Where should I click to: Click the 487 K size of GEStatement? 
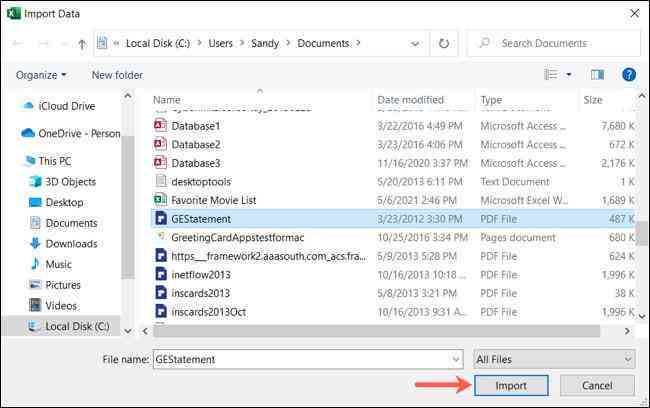coord(621,219)
